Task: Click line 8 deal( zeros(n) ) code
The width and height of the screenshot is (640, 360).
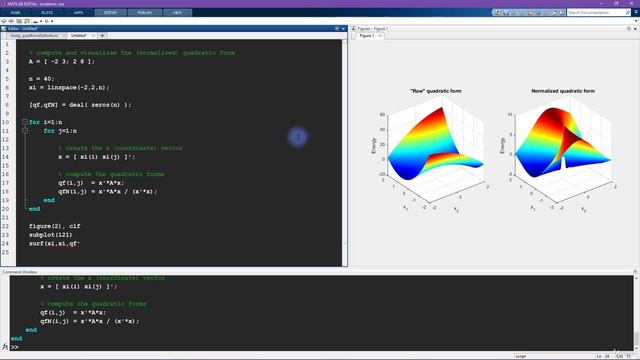Action: pos(80,105)
